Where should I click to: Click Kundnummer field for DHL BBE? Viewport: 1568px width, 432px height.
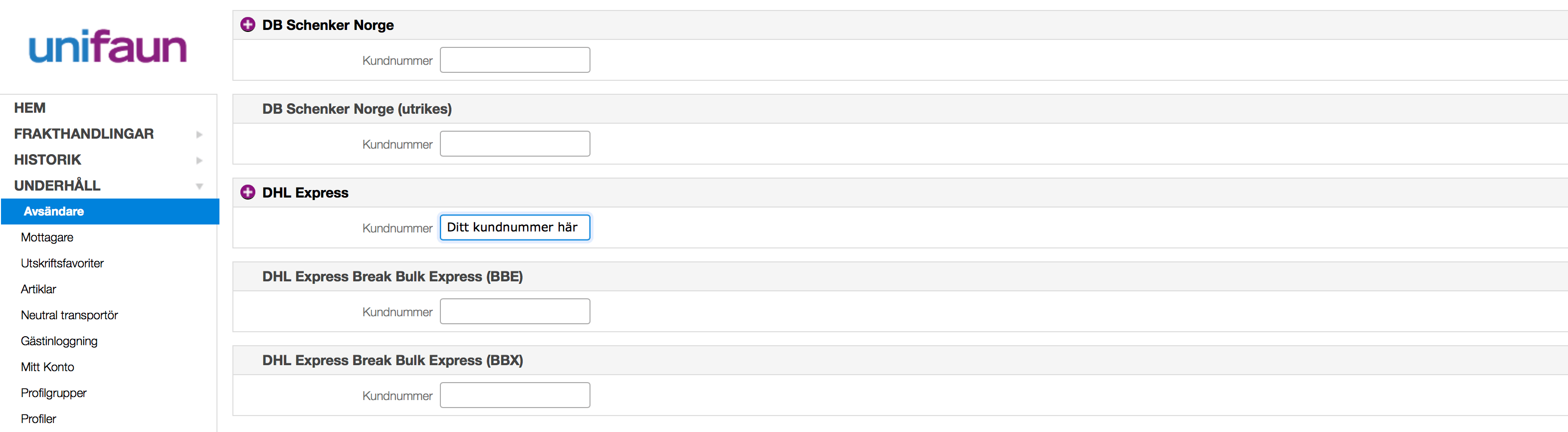[x=515, y=311]
